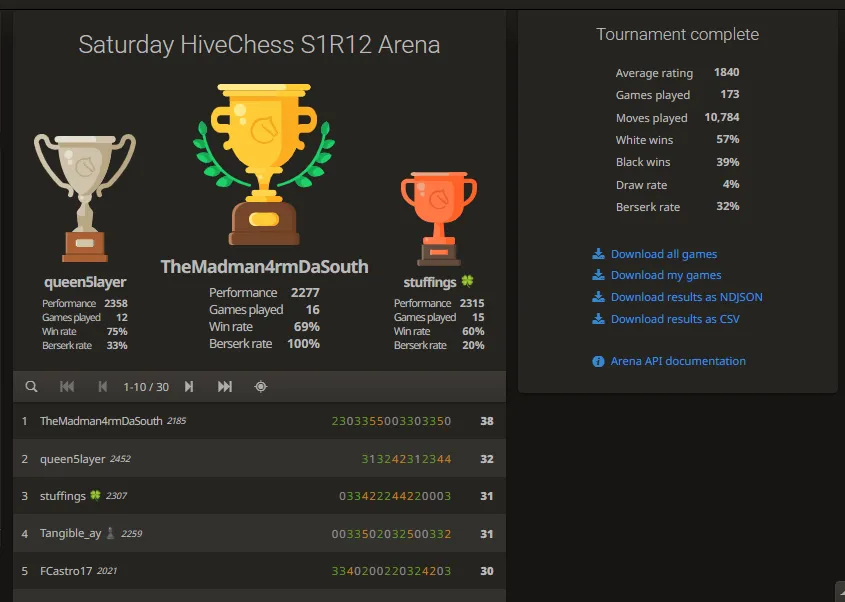The image size is (845, 602).
Task: Select queen5layer row in standings
Action: [x=259, y=459]
